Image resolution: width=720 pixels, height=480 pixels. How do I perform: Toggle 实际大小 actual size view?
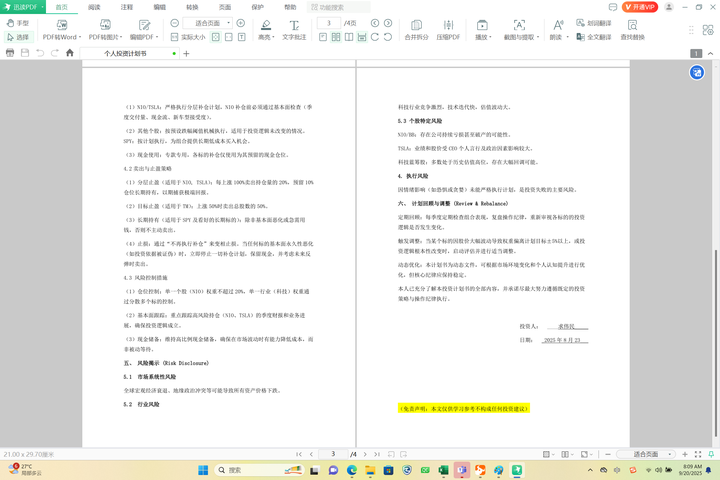188,37
